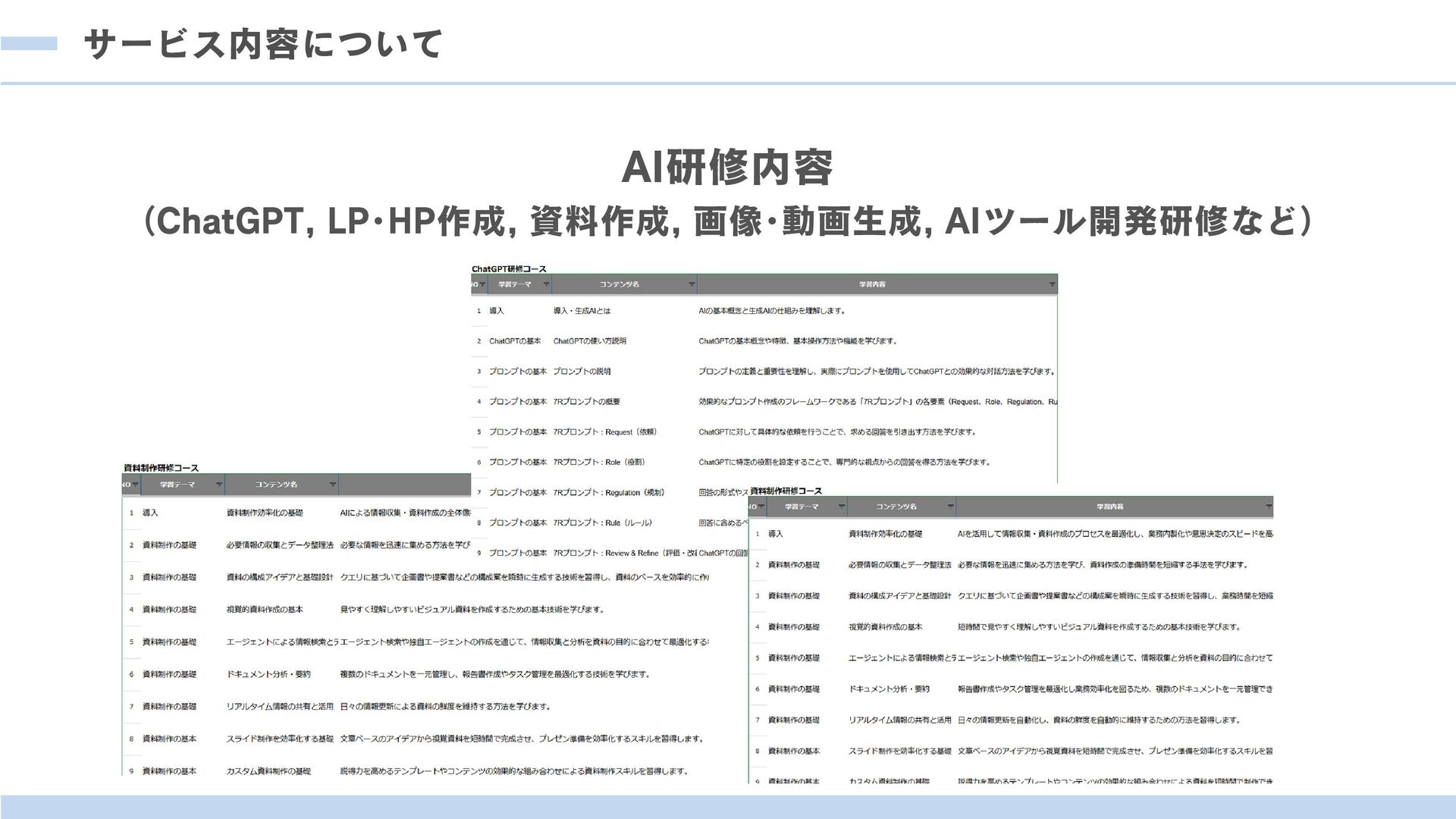Click 必要情報の収集とデータ整理法 in right table

[x=900, y=565]
